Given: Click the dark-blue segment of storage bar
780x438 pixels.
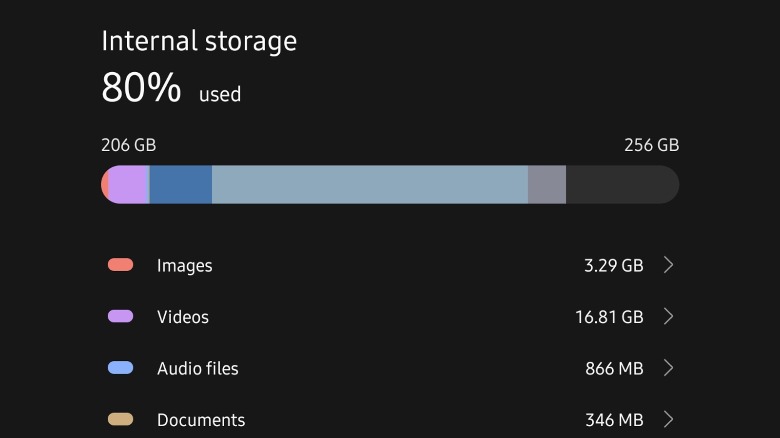Looking at the screenshot, I should [x=181, y=185].
